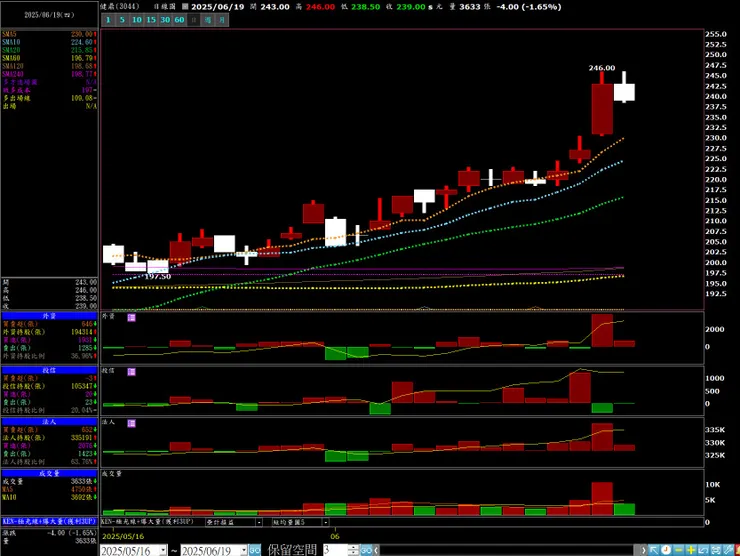Click the drawing pen tool icon
This screenshot has width=740, height=556.
(x=727, y=550)
